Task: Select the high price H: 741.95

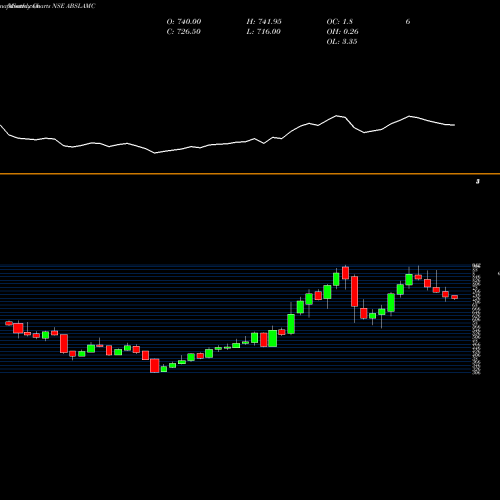Action: (264, 22)
